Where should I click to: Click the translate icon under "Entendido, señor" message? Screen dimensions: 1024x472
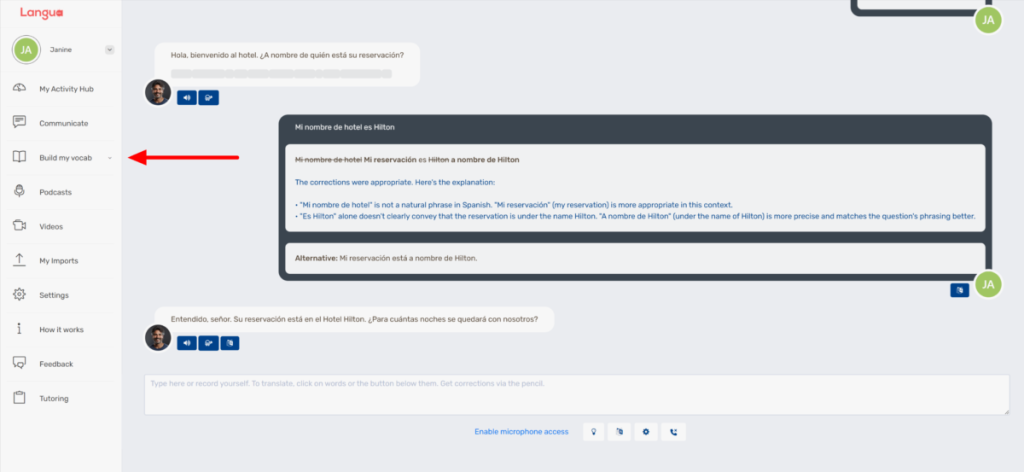[230, 343]
